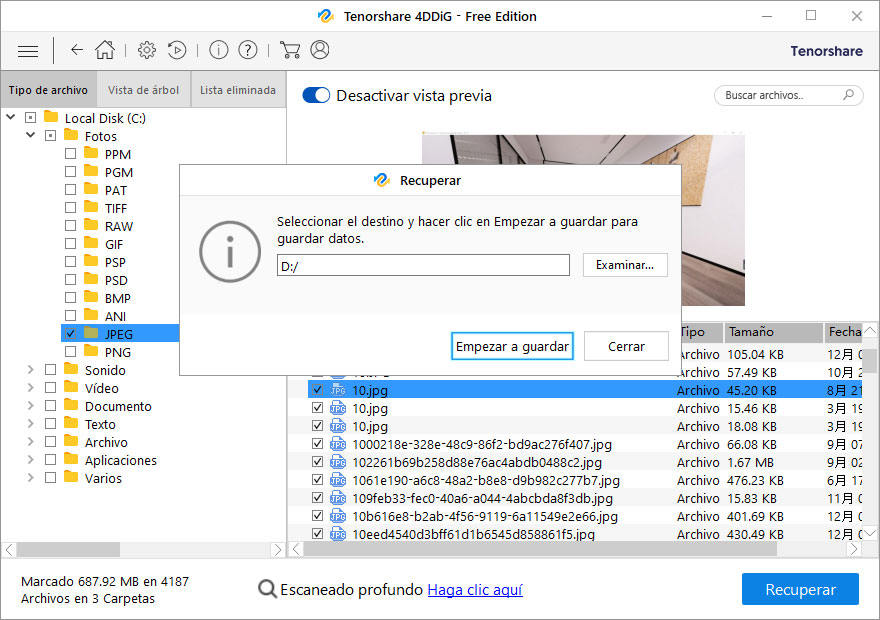Image resolution: width=880 pixels, height=620 pixels.
Task: Open the home screen icon
Action: pyautogui.click(x=105, y=50)
